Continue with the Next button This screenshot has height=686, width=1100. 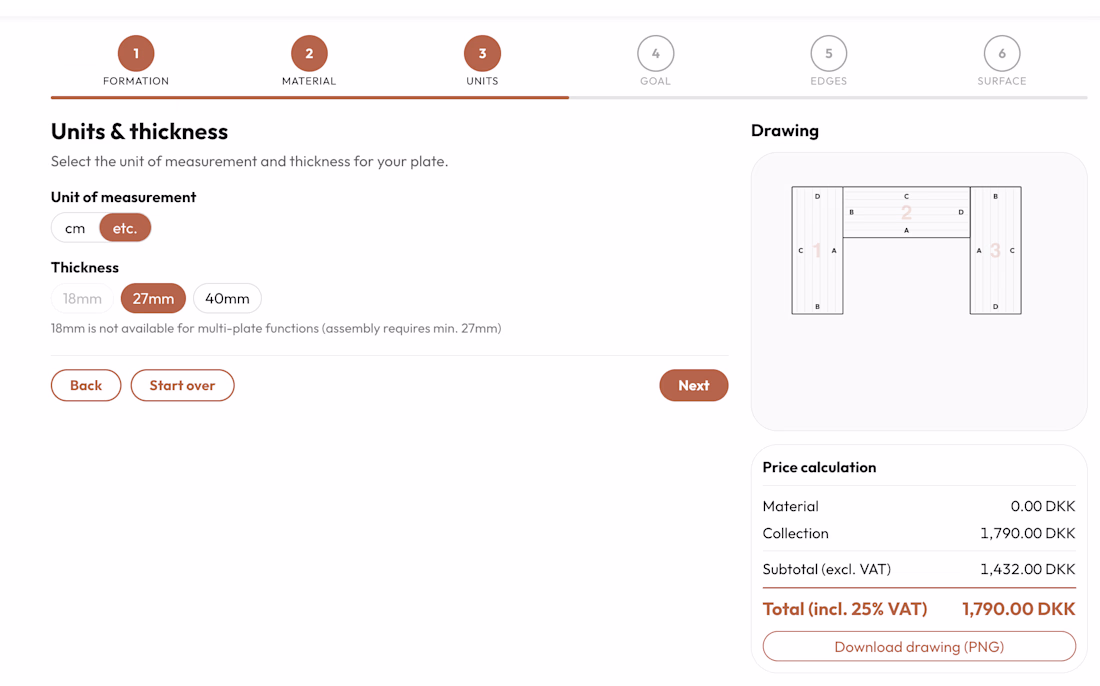694,385
